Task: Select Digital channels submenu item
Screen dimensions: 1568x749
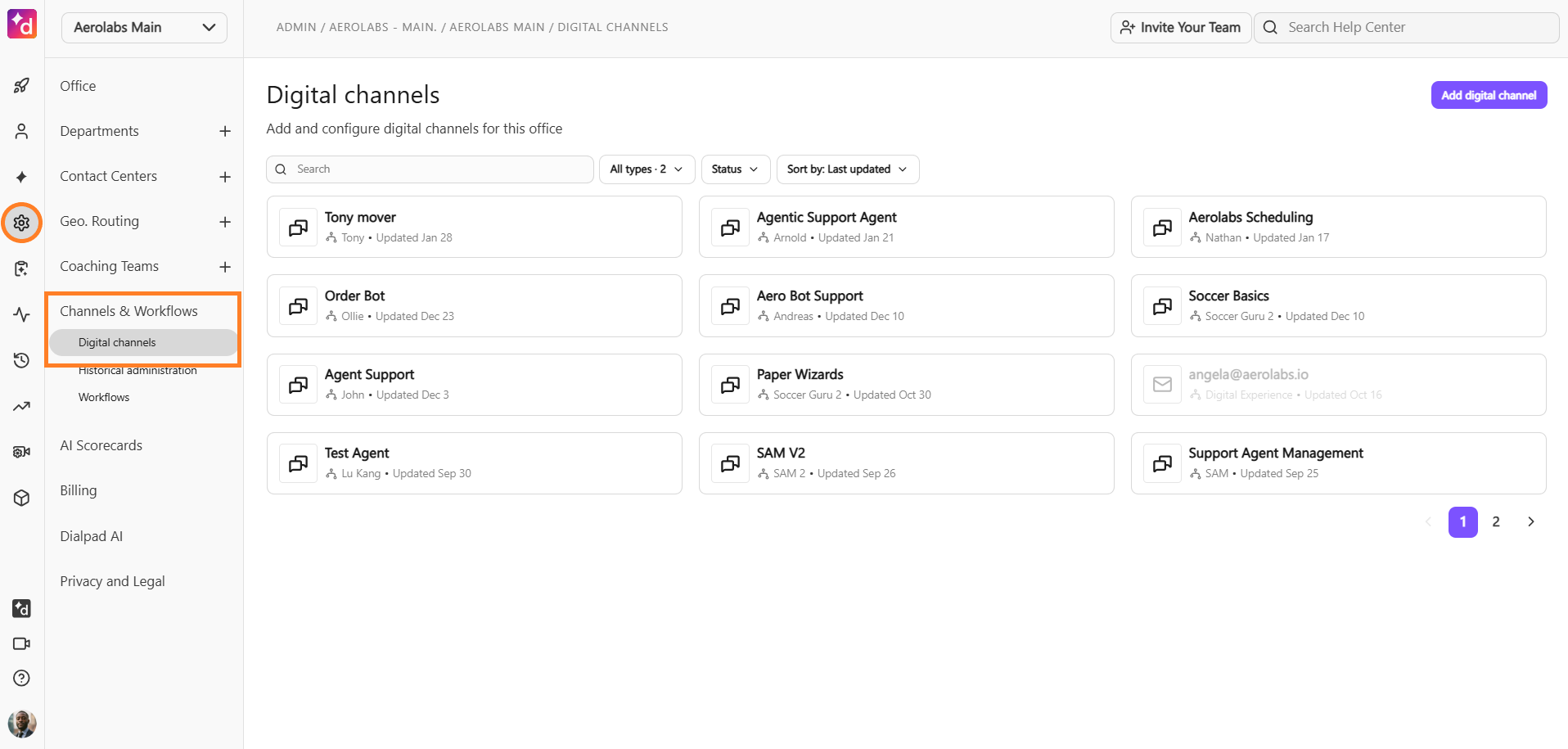Action: pyautogui.click(x=143, y=342)
